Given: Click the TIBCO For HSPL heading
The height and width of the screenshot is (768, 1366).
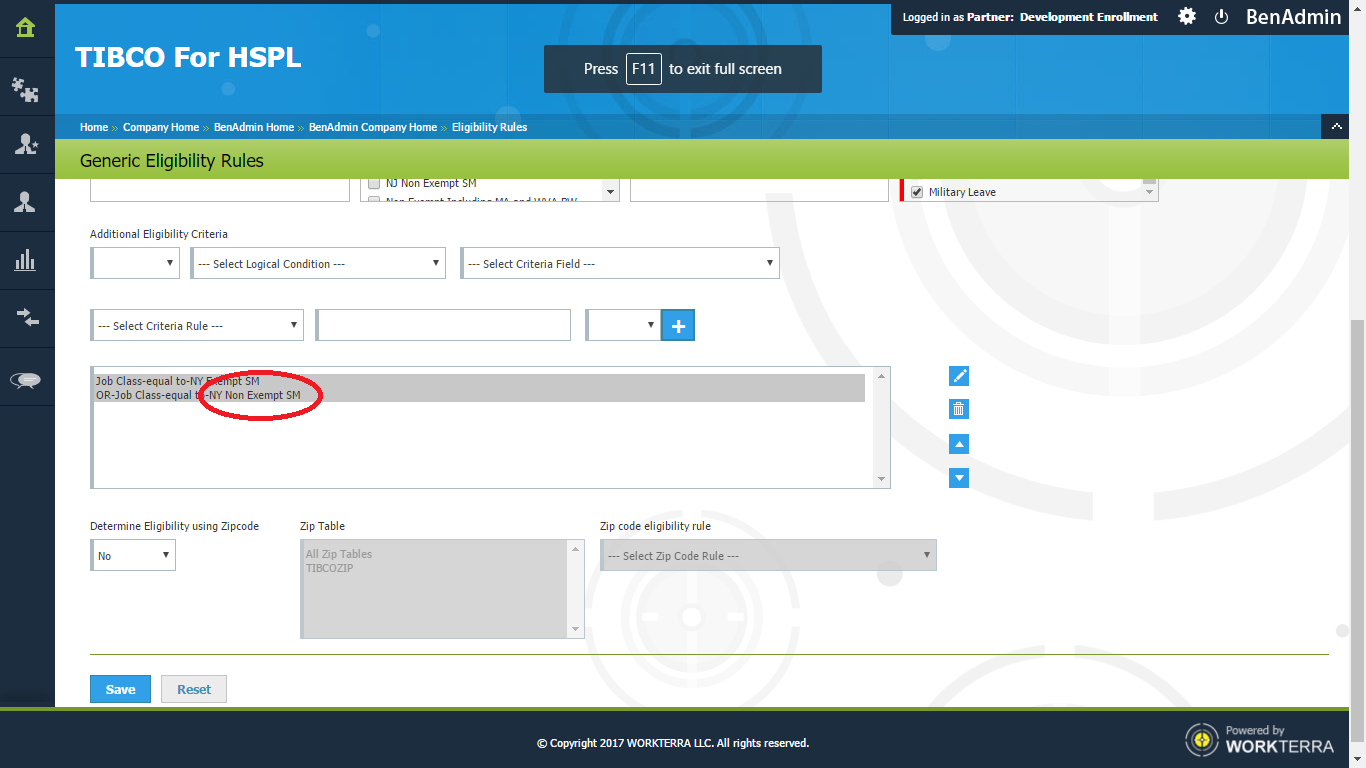Looking at the screenshot, I should click(188, 57).
